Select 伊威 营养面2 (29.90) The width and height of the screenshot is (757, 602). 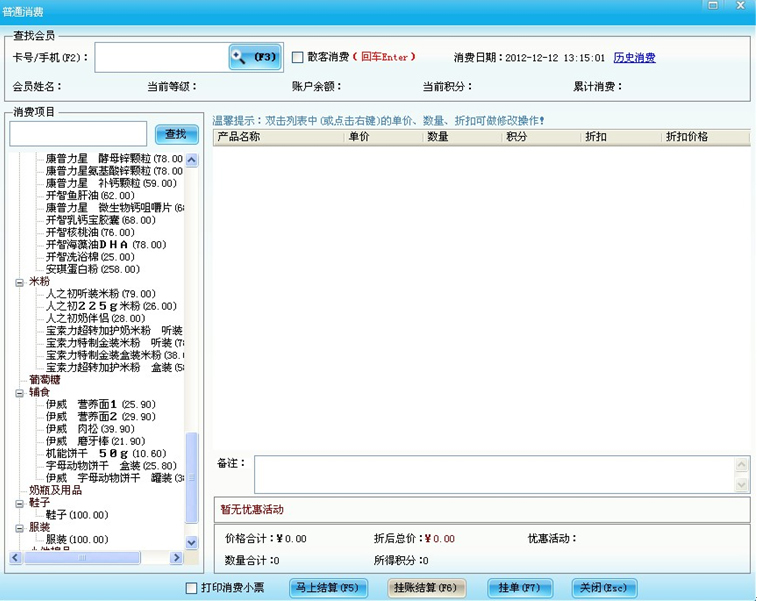tap(100, 417)
